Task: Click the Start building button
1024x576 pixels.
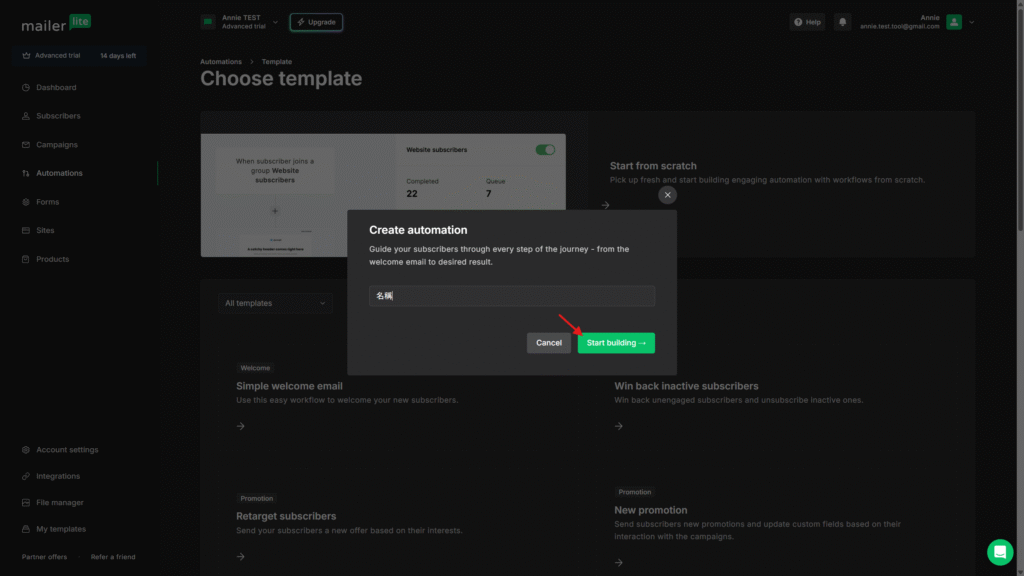Action: 616,343
